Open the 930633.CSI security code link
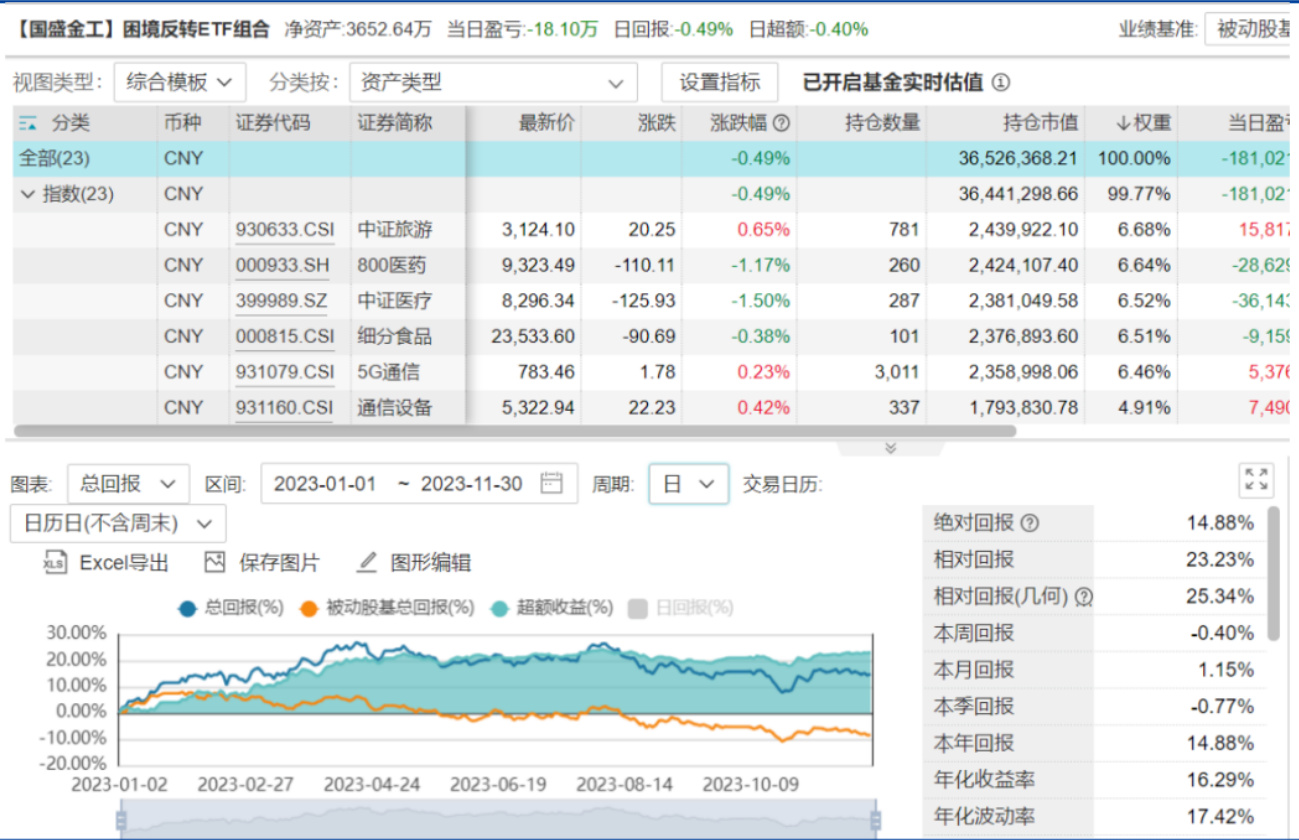Image resolution: width=1299 pixels, height=840 pixels. click(285, 230)
